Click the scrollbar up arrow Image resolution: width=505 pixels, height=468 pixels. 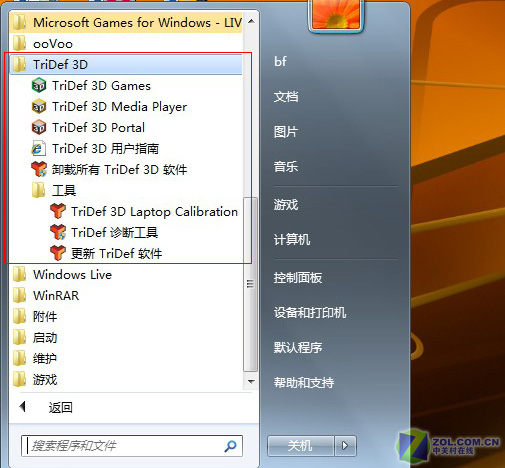click(251, 21)
